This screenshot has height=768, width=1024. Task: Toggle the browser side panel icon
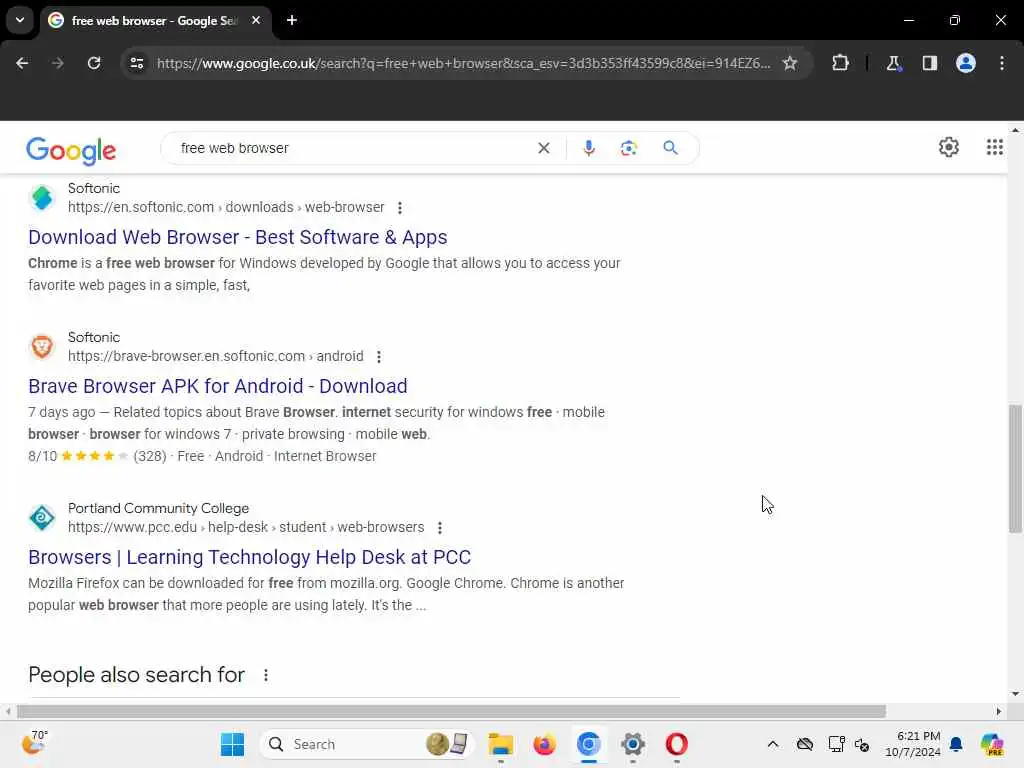[x=930, y=63]
